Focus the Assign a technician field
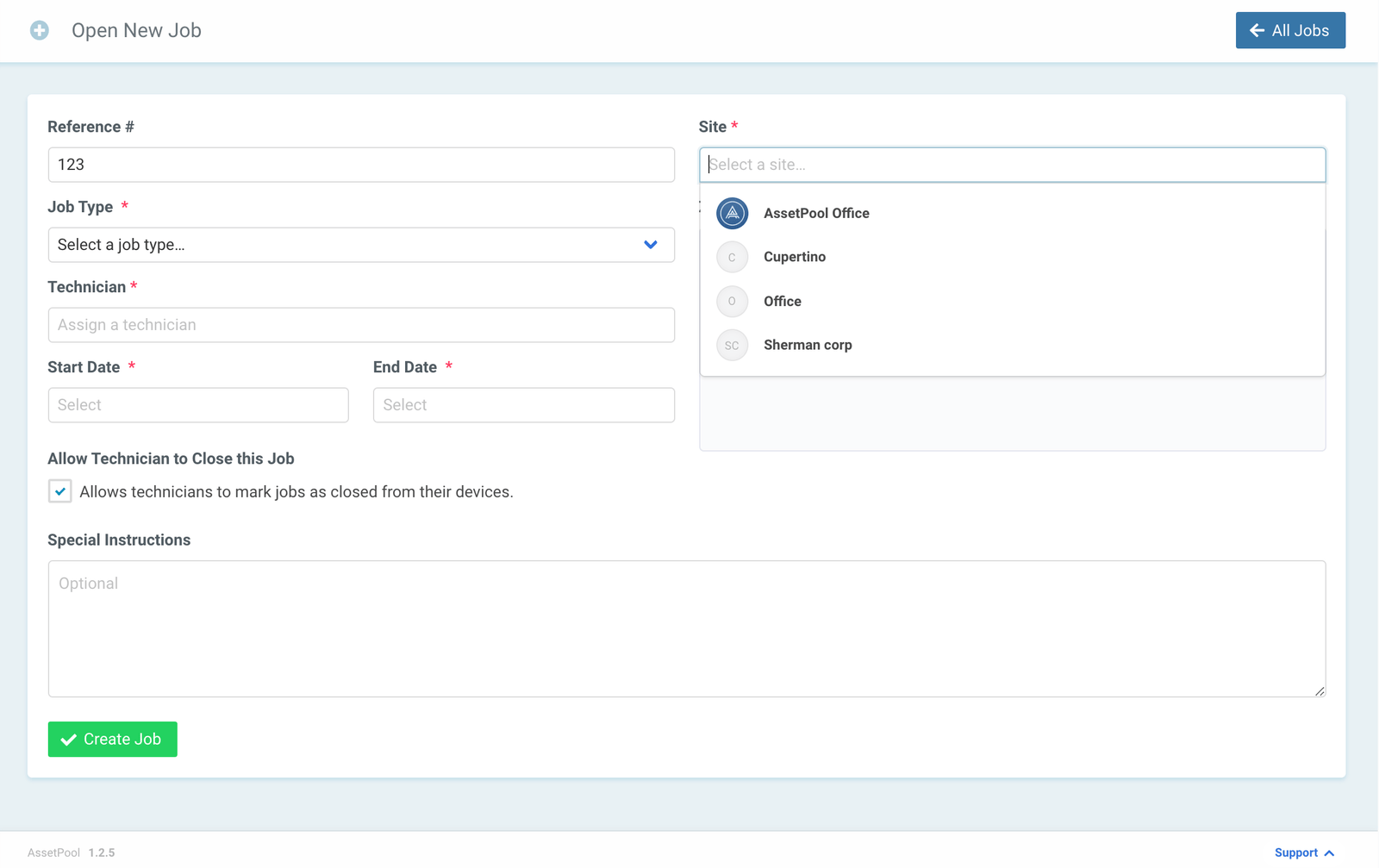The height and width of the screenshot is (868, 1379). [x=361, y=325]
